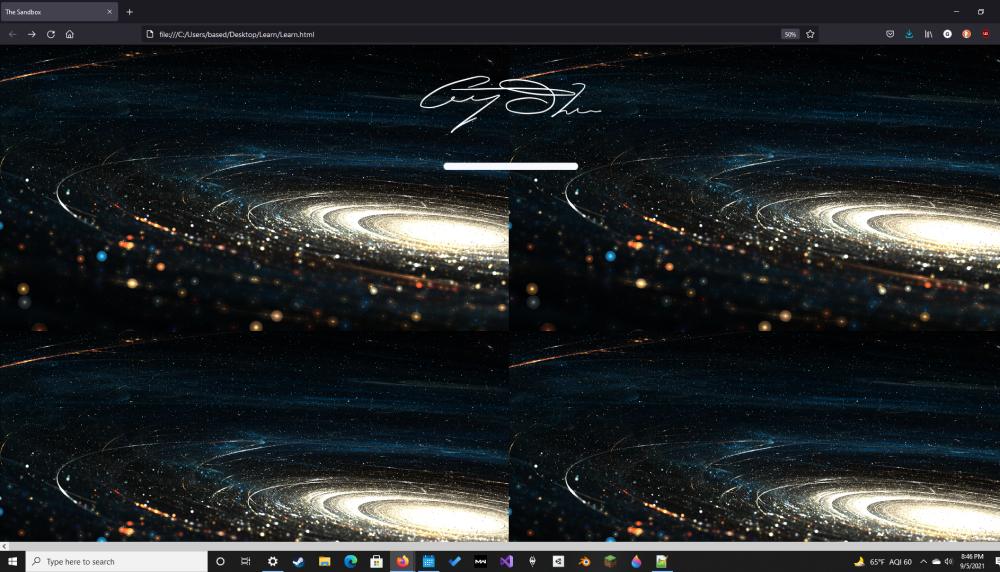The width and height of the screenshot is (1000, 572).
Task: Reload the Learn.html page
Action: [x=50, y=34]
